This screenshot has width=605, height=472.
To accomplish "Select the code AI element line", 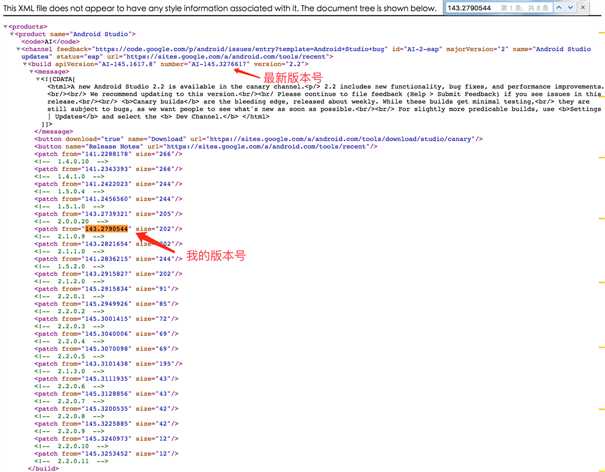I will tap(51, 42).
